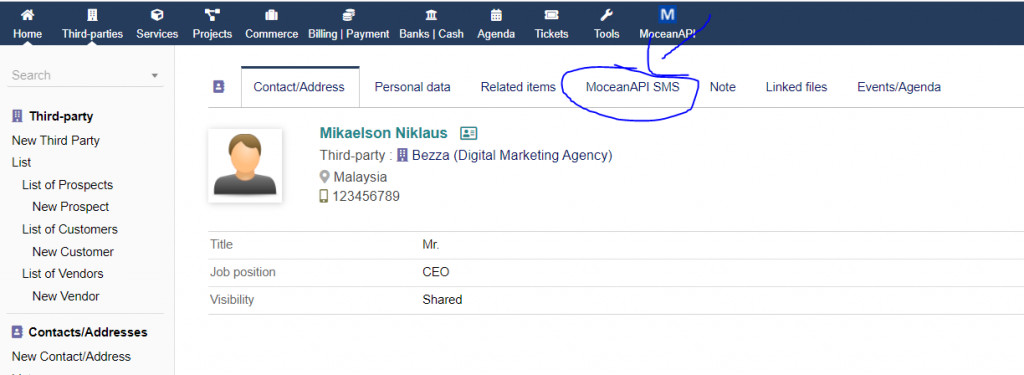Click the Third-party section building icon in sidebar
1024x375 pixels.
18,116
